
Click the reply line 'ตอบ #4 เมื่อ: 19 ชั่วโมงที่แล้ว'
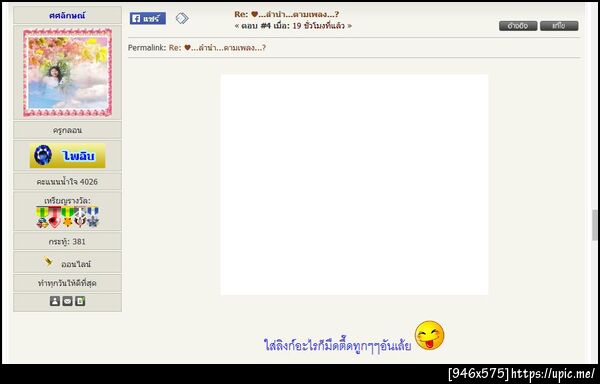[x=293, y=26]
